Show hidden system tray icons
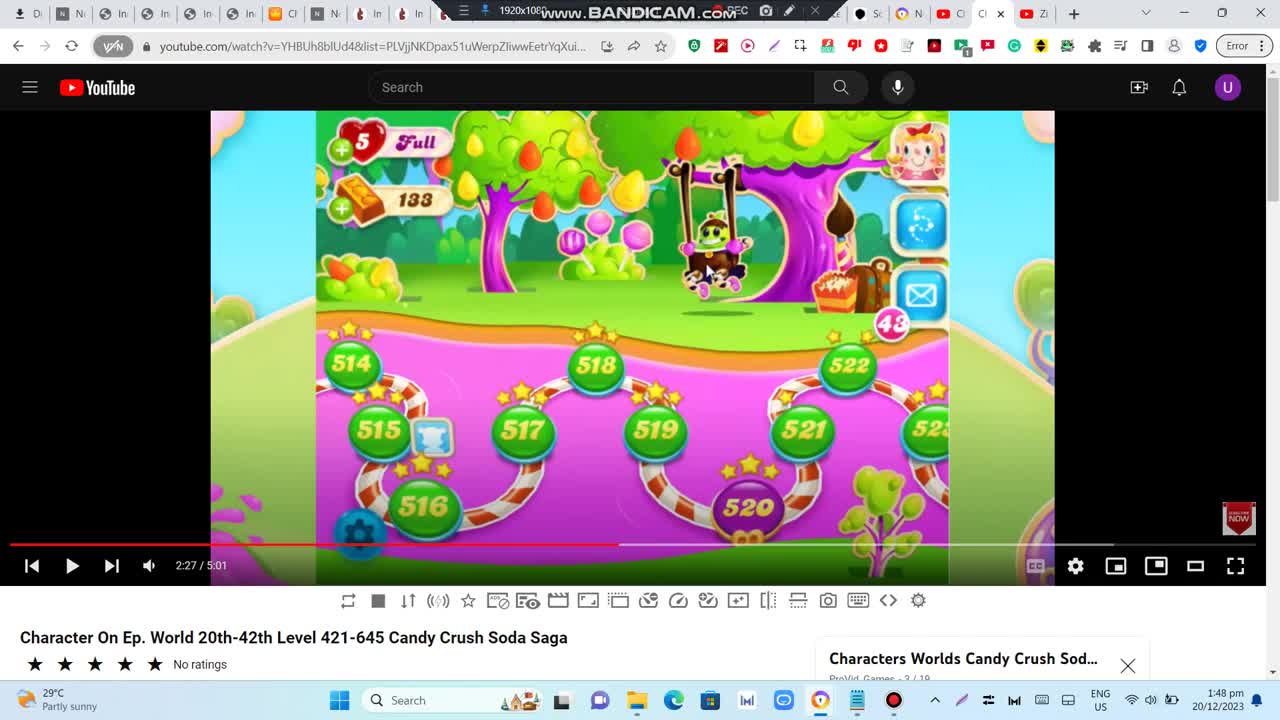This screenshot has height=720, width=1280. pyautogui.click(x=935, y=700)
